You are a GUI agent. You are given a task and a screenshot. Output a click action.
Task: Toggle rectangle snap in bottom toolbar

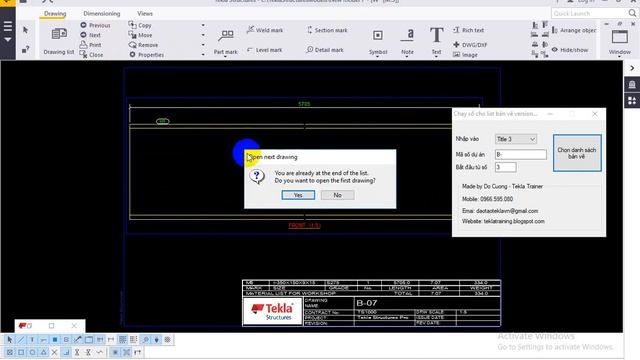pyautogui.click(x=21, y=352)
